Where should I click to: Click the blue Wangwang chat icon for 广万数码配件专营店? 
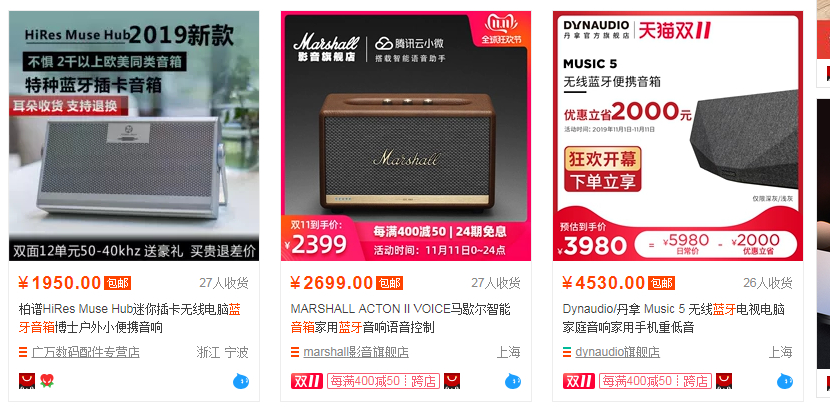coord(241,381)
